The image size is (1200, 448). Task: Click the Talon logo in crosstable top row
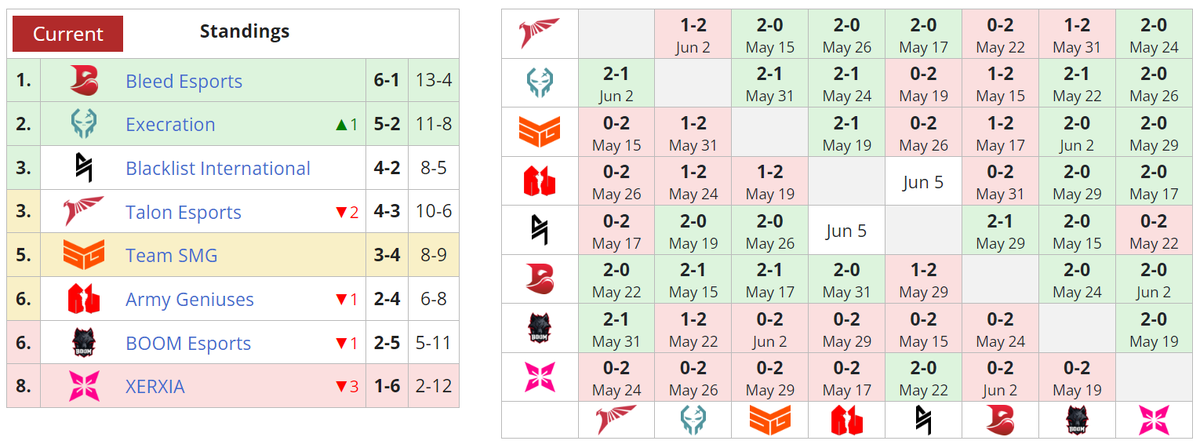point(539,33)
